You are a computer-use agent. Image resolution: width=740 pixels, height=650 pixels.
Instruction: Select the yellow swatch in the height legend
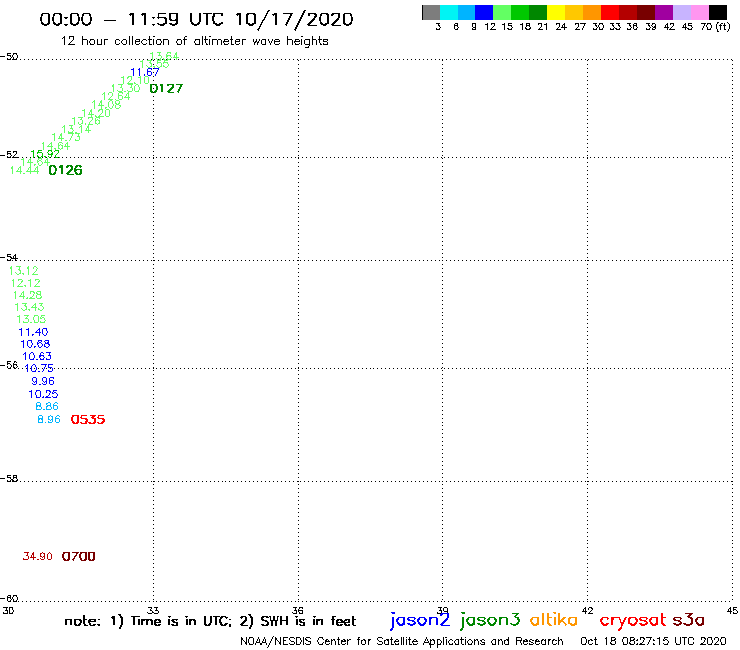click(x=556, y=12)
